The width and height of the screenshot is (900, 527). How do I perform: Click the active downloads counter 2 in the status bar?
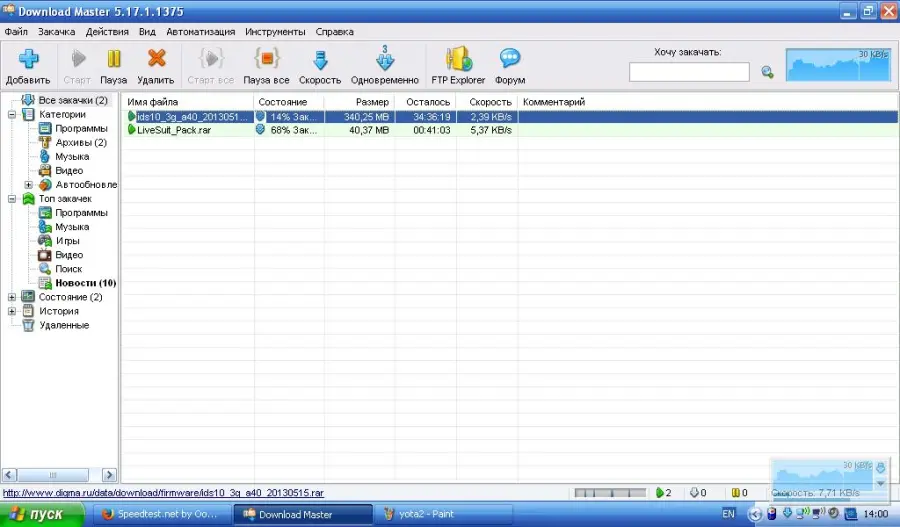(x=664, y=493)
